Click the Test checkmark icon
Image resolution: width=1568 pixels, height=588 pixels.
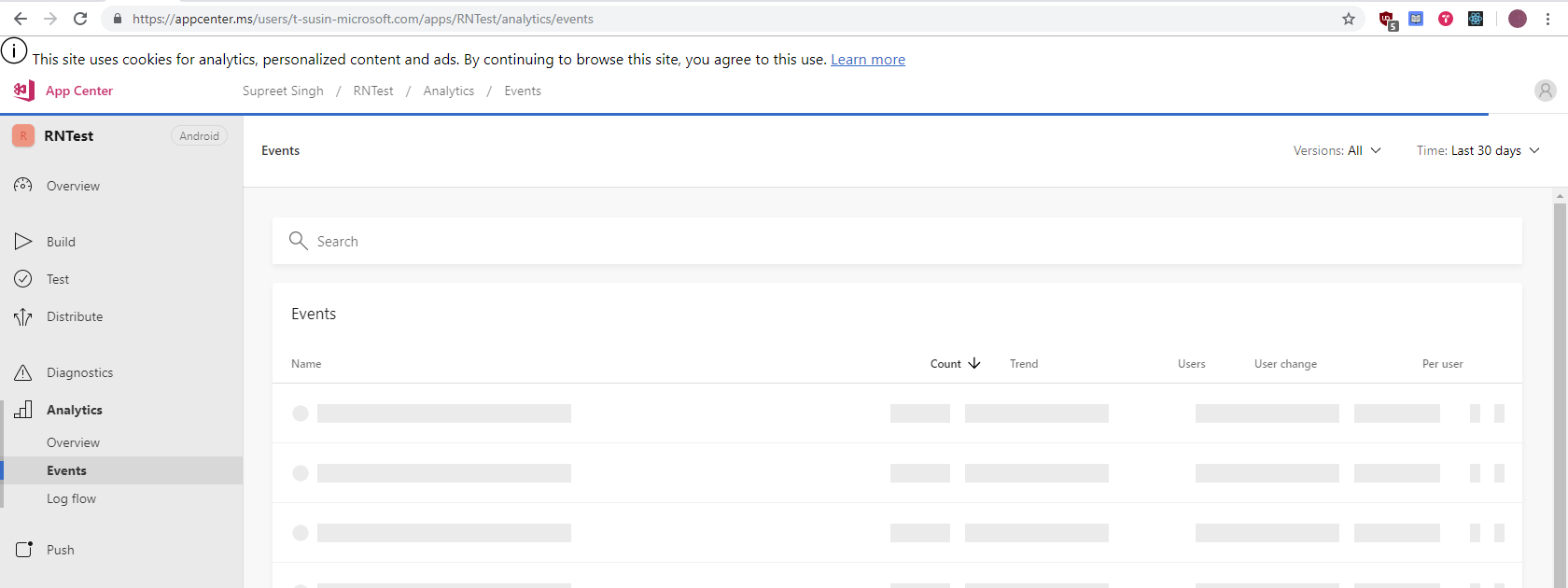pyautogui.click(x=23, y=278)
